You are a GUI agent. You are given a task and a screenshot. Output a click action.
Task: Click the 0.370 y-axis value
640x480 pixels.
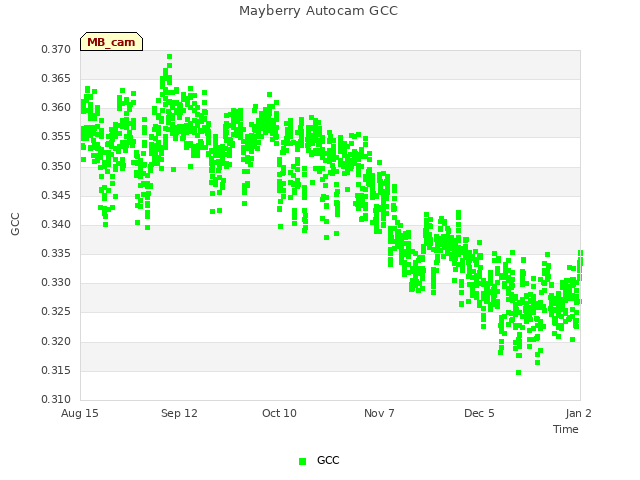coord(56,49)
